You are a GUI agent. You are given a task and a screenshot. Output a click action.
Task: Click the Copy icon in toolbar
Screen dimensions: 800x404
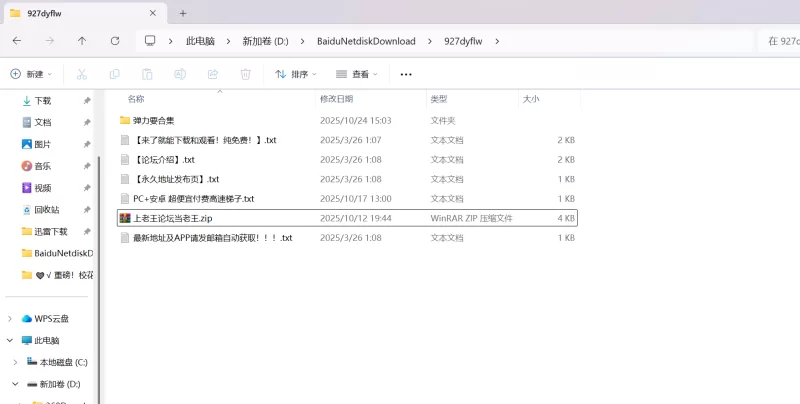pos(115,74)
